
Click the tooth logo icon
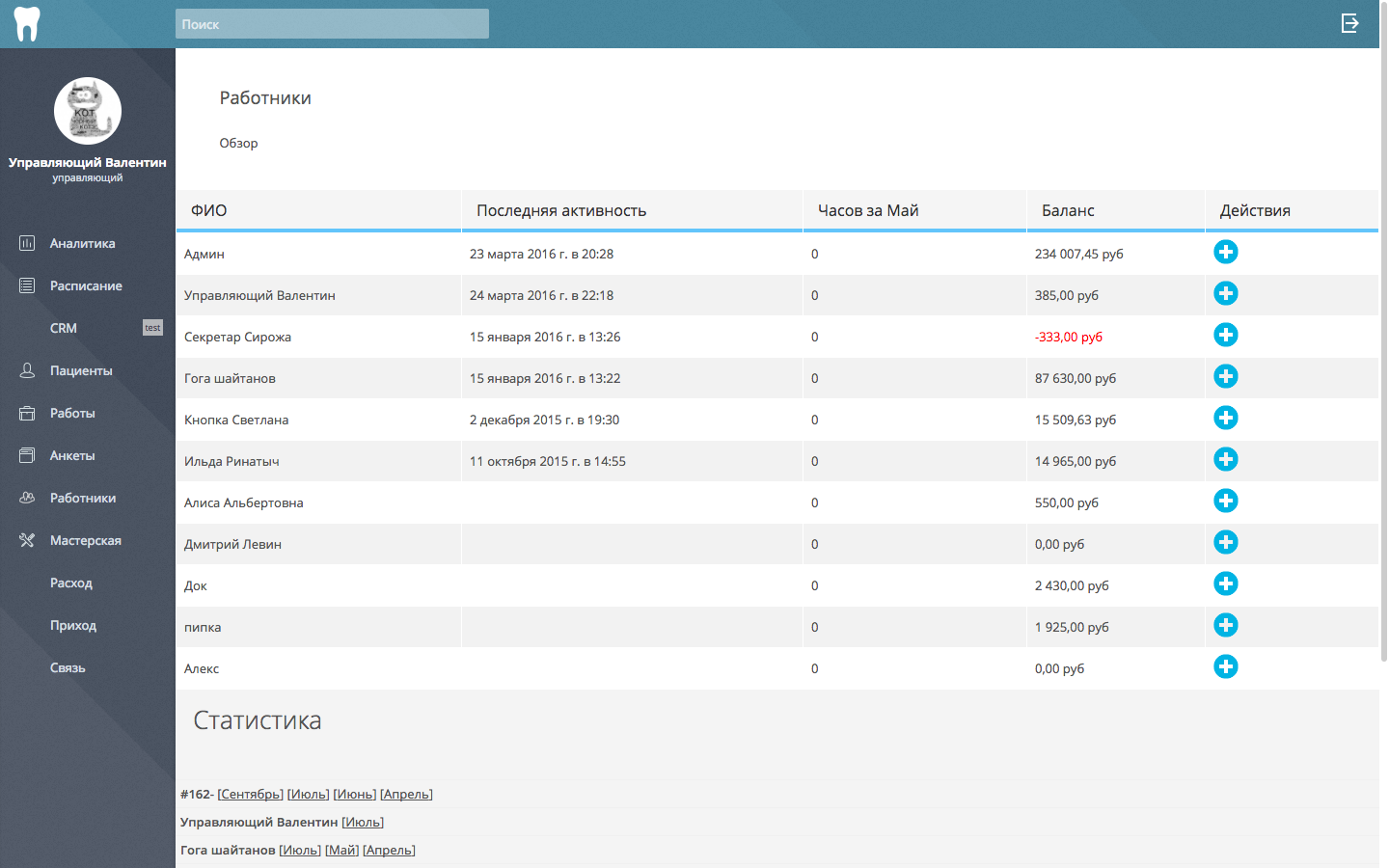(27, 24)
